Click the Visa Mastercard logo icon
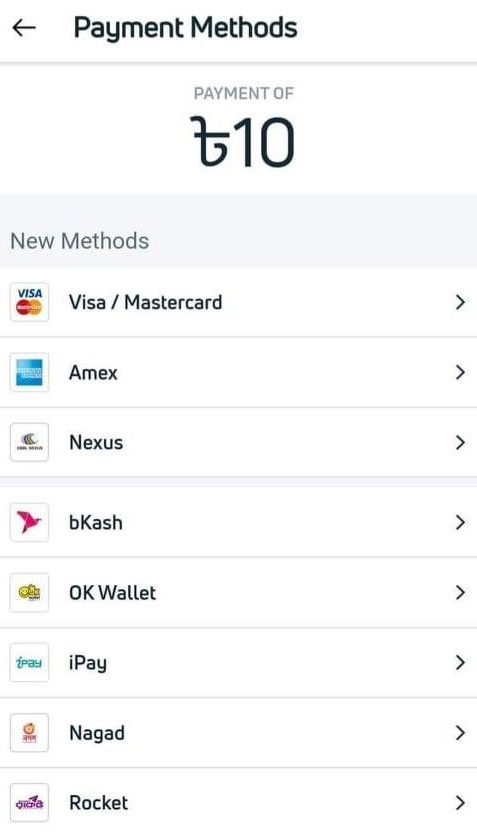Viewport: 477px width, 834px height. coord(29,302)
